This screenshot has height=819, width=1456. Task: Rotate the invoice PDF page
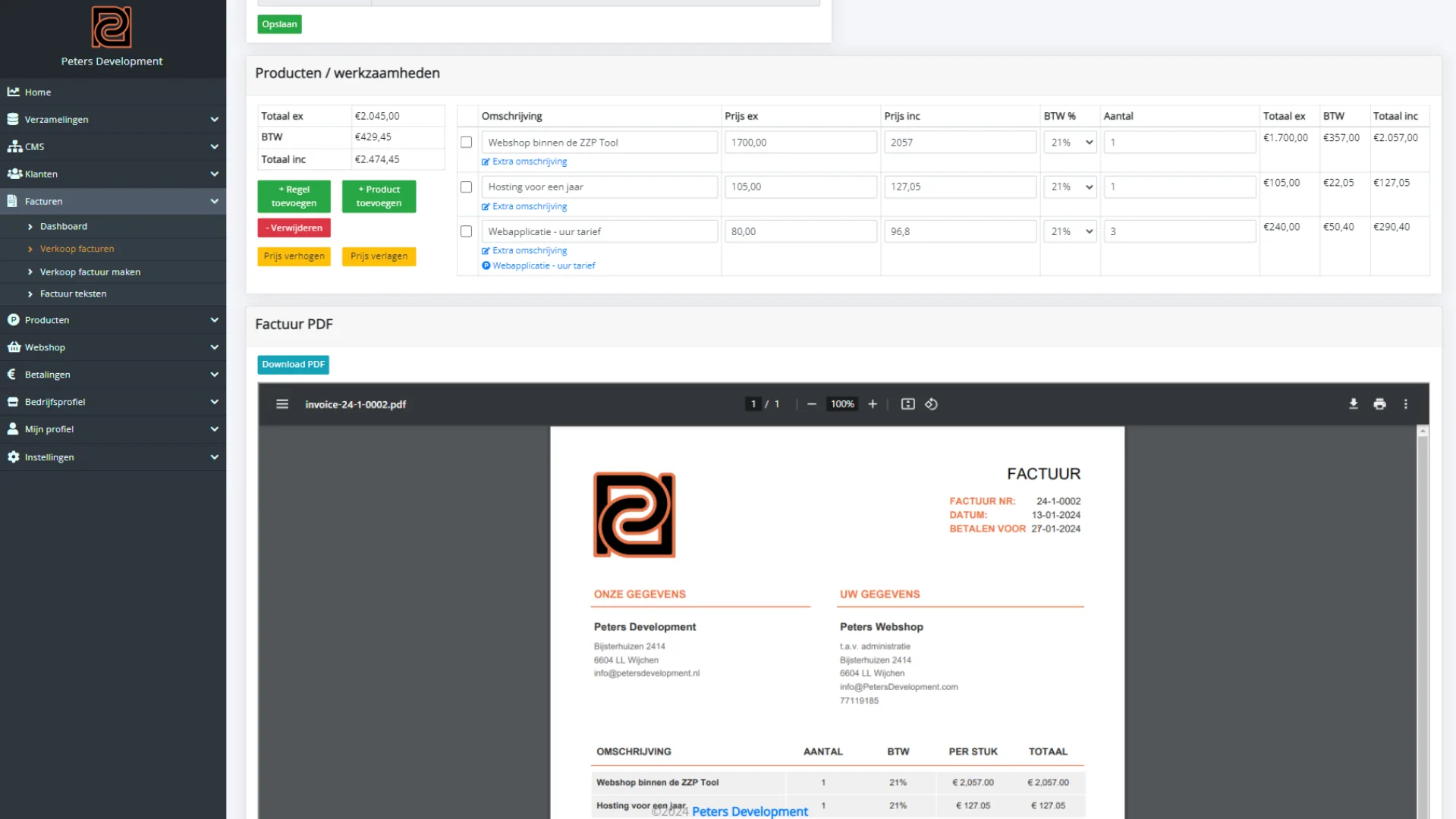point(931,403)
